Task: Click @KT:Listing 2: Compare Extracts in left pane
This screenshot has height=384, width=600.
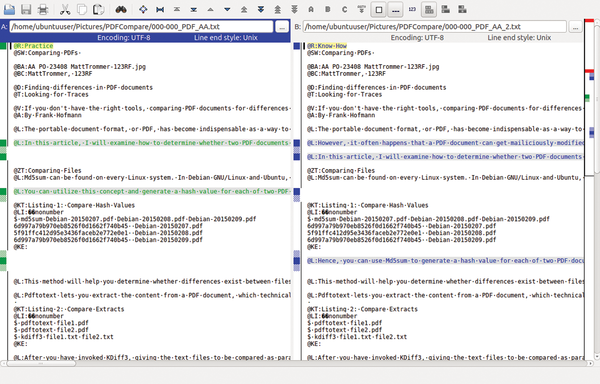Action: coord(69,309)
